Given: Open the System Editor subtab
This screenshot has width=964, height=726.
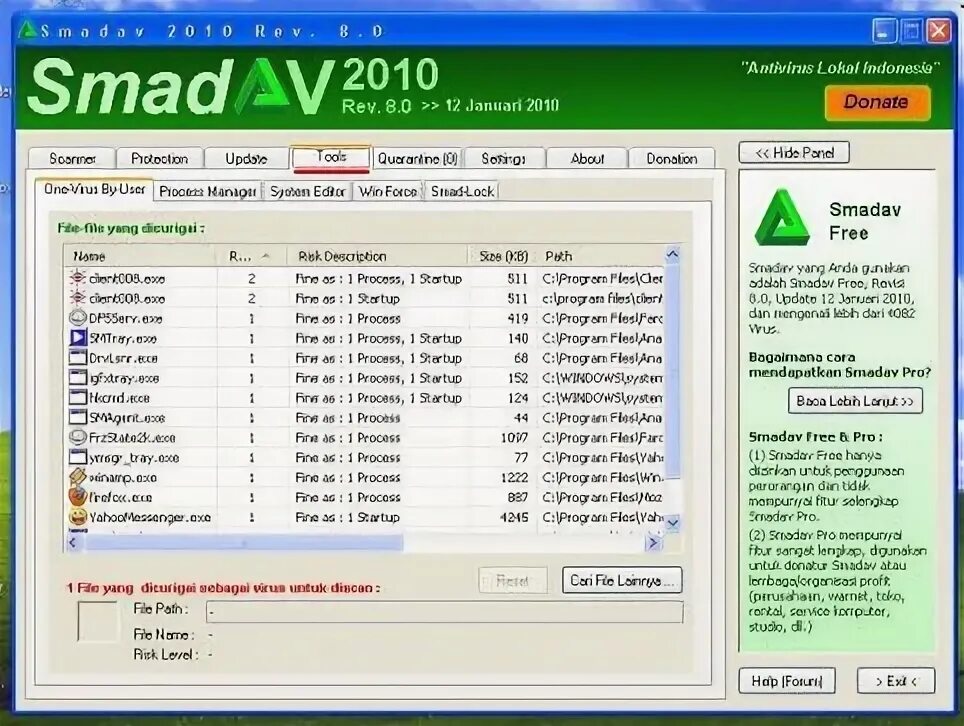Looking at the screenshot, I should [307, 192].
